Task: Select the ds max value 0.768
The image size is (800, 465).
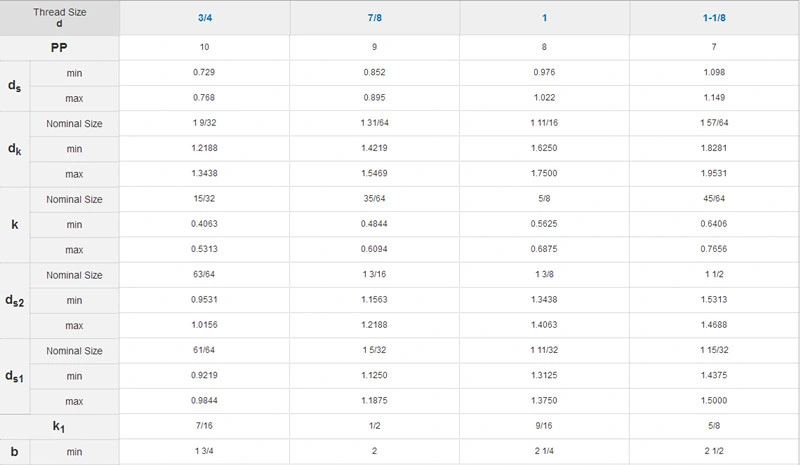Action: [204, 97]
